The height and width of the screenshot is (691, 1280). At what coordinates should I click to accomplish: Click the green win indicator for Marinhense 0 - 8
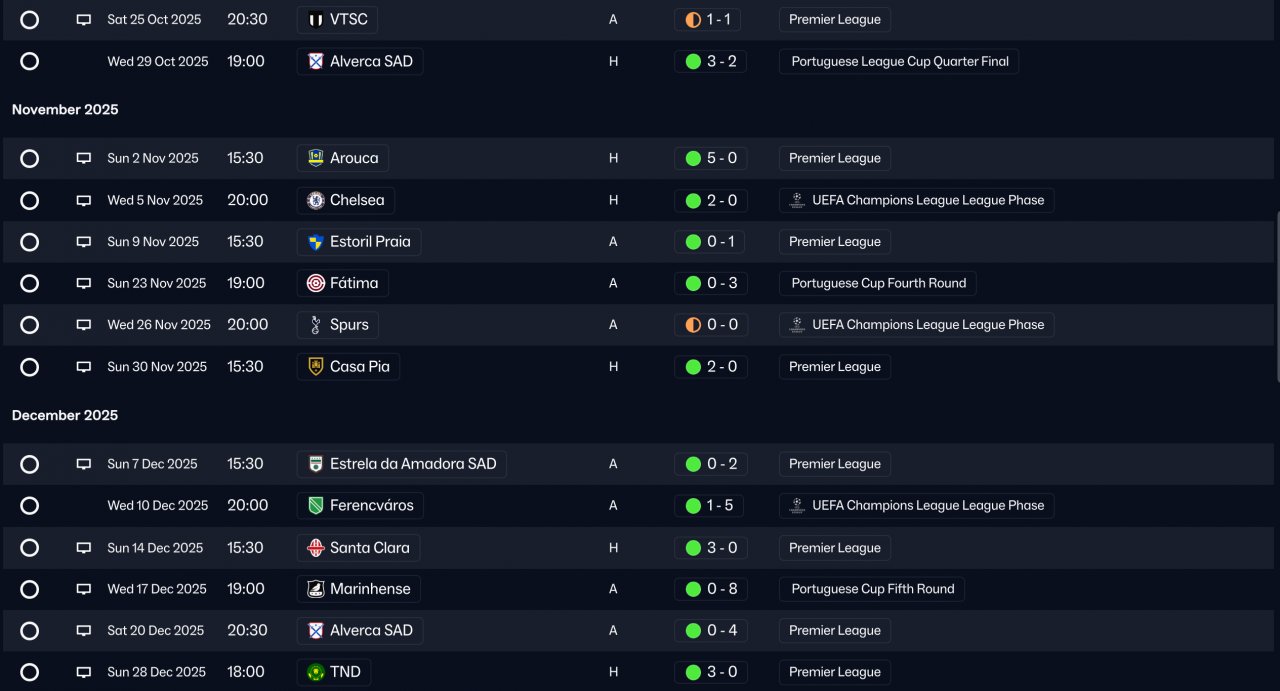pos(693,589)
